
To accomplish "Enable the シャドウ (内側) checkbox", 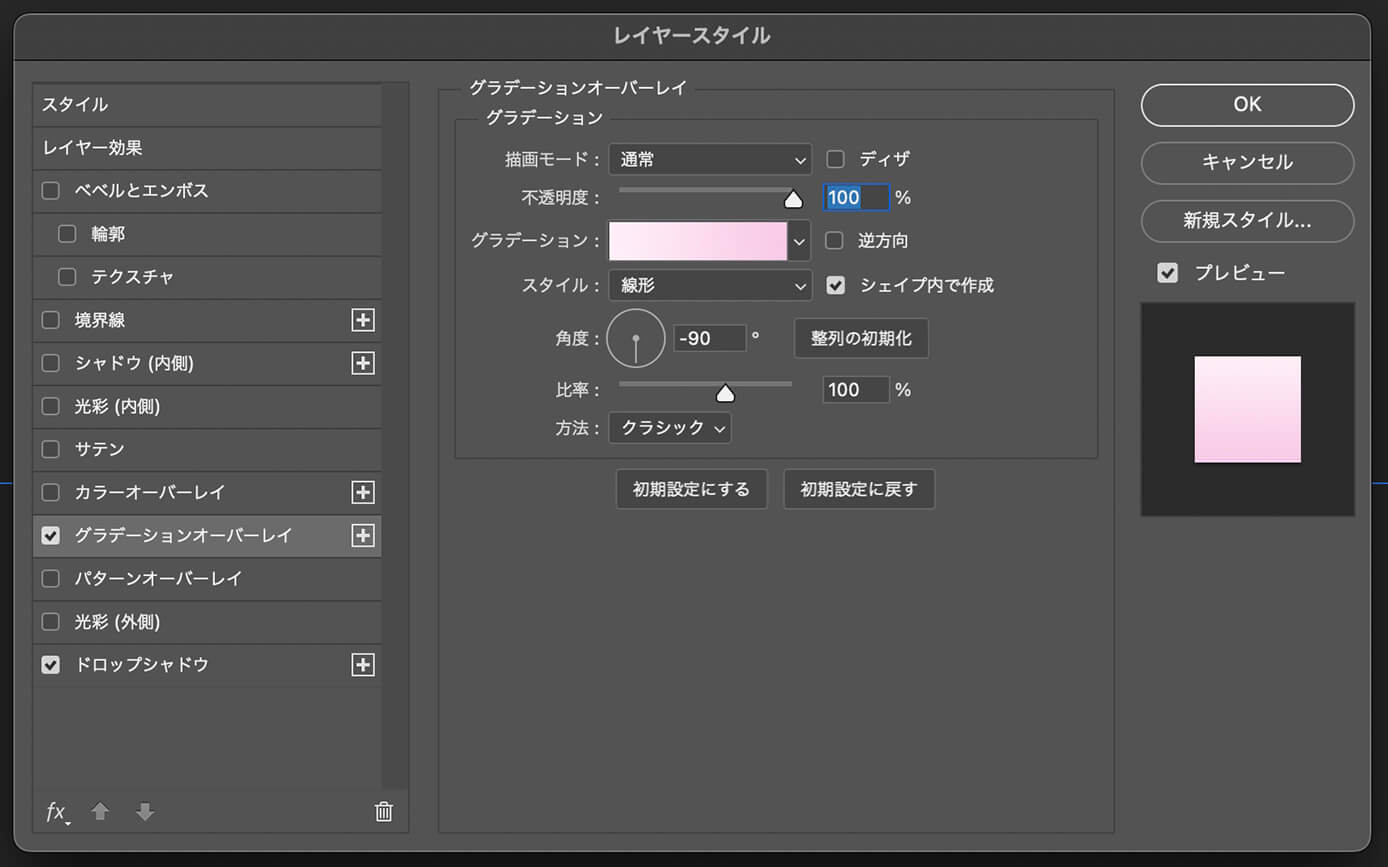I will 51,363.
